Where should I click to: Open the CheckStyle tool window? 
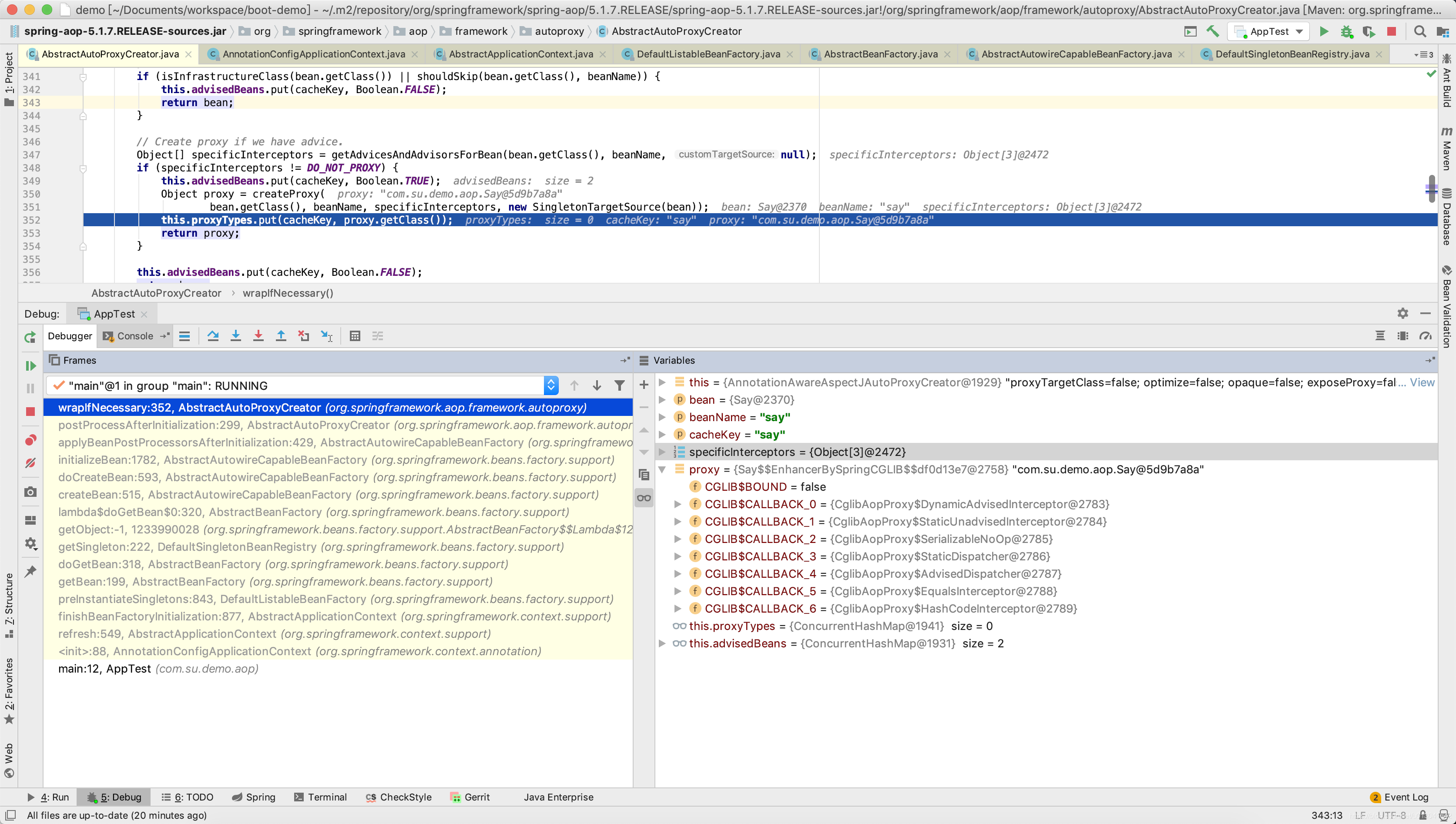coord(399,797)
